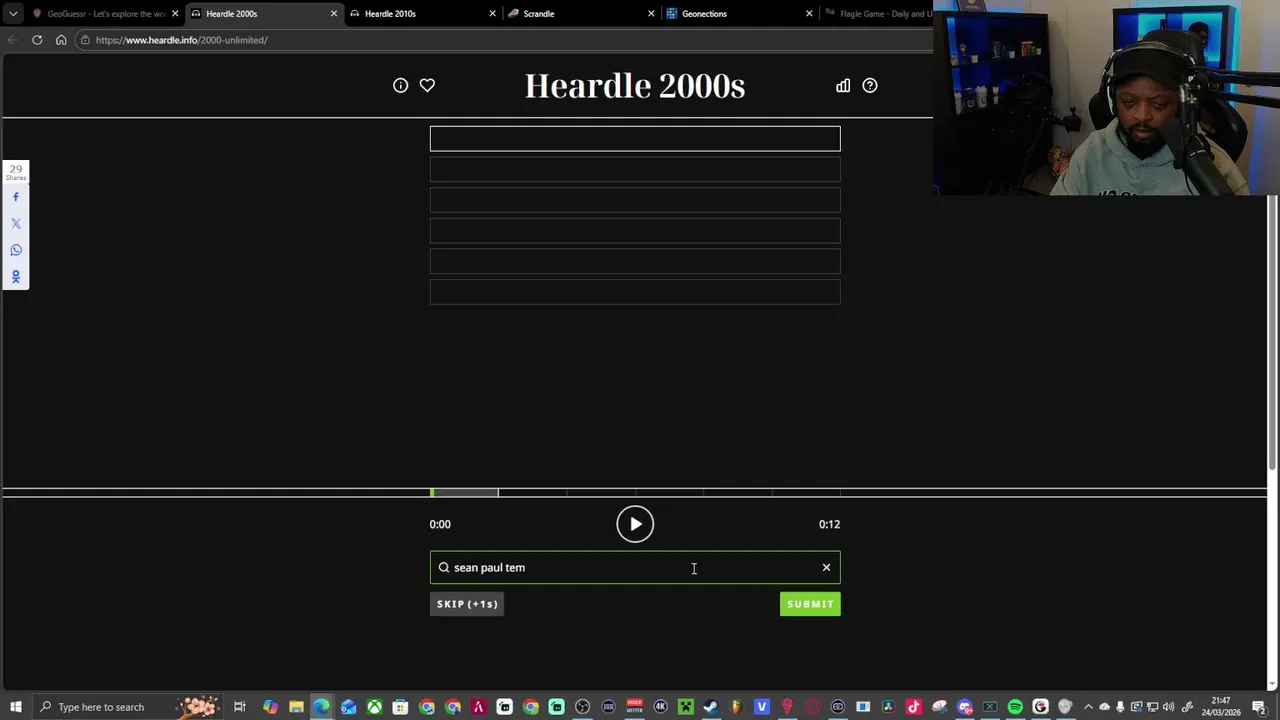Close the Geonections tab
The image size is (1280, 720).
809,14
